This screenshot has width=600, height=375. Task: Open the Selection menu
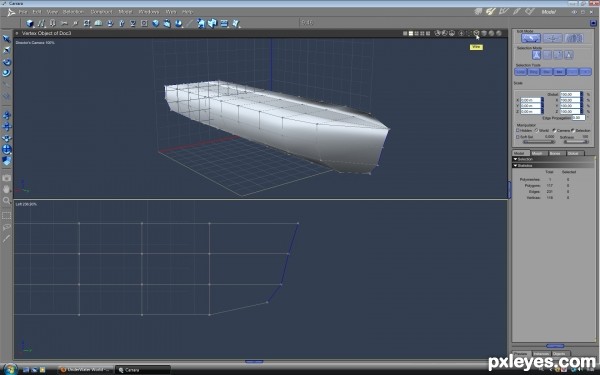tap(73, 12)
